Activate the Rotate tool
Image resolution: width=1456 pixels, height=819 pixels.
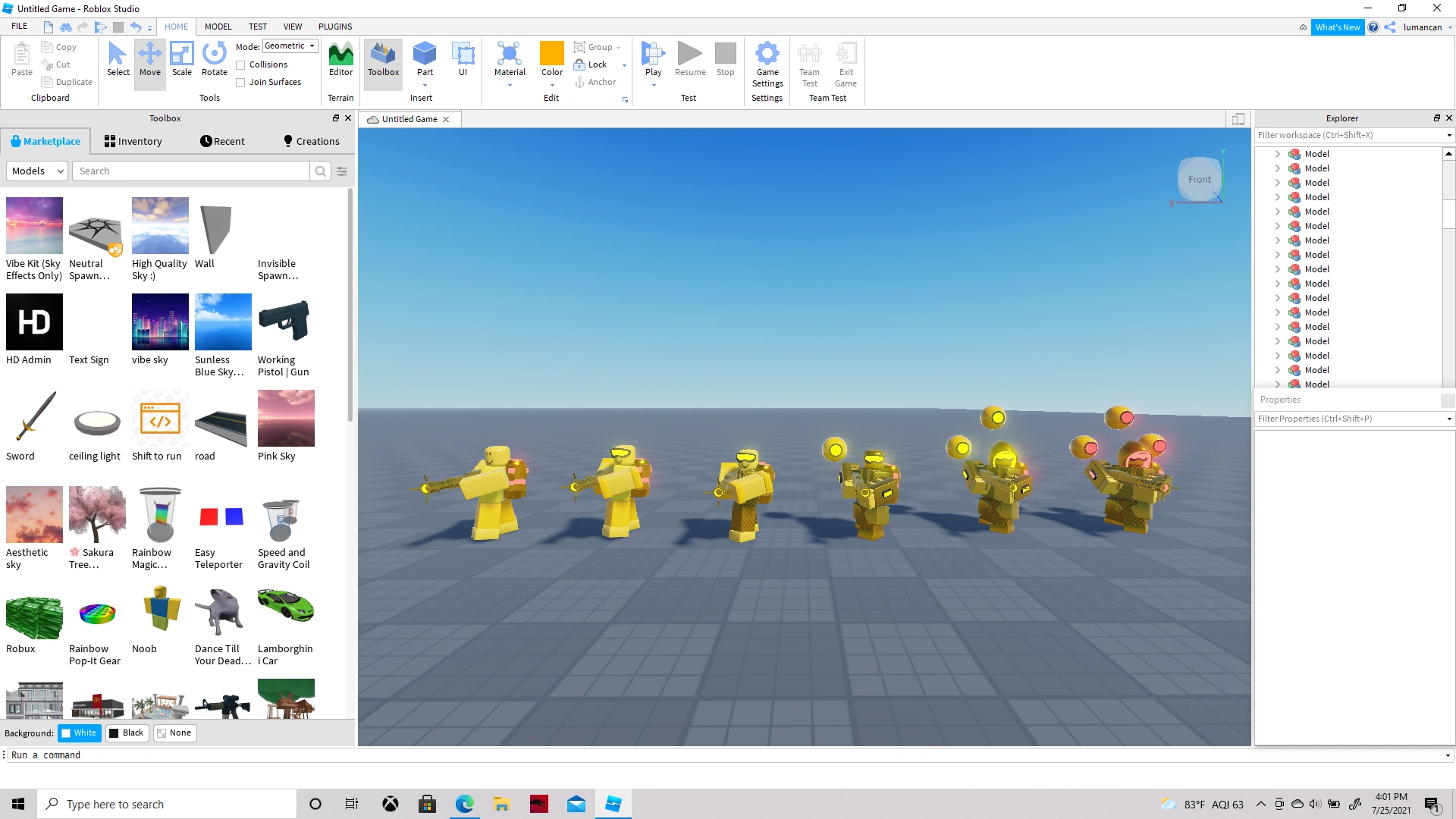tap(214, 61)
